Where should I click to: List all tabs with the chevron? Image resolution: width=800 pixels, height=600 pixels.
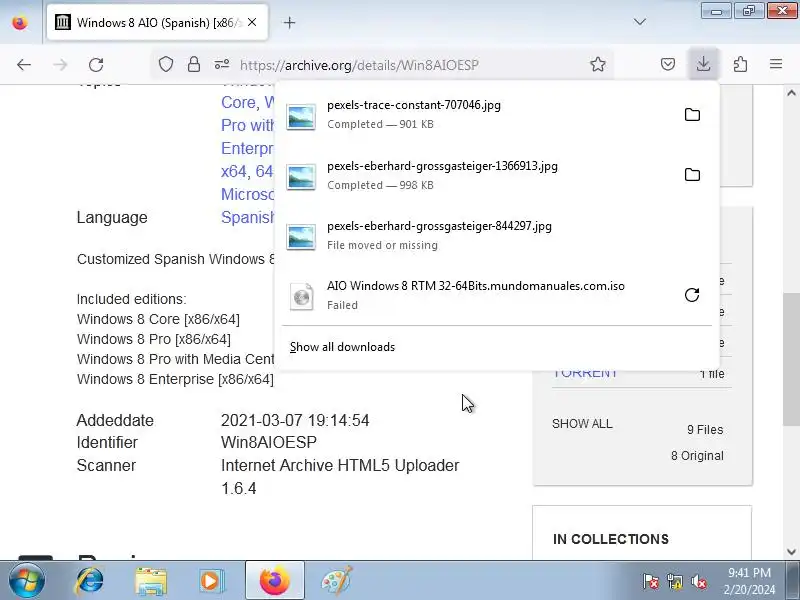coord(640,22)
